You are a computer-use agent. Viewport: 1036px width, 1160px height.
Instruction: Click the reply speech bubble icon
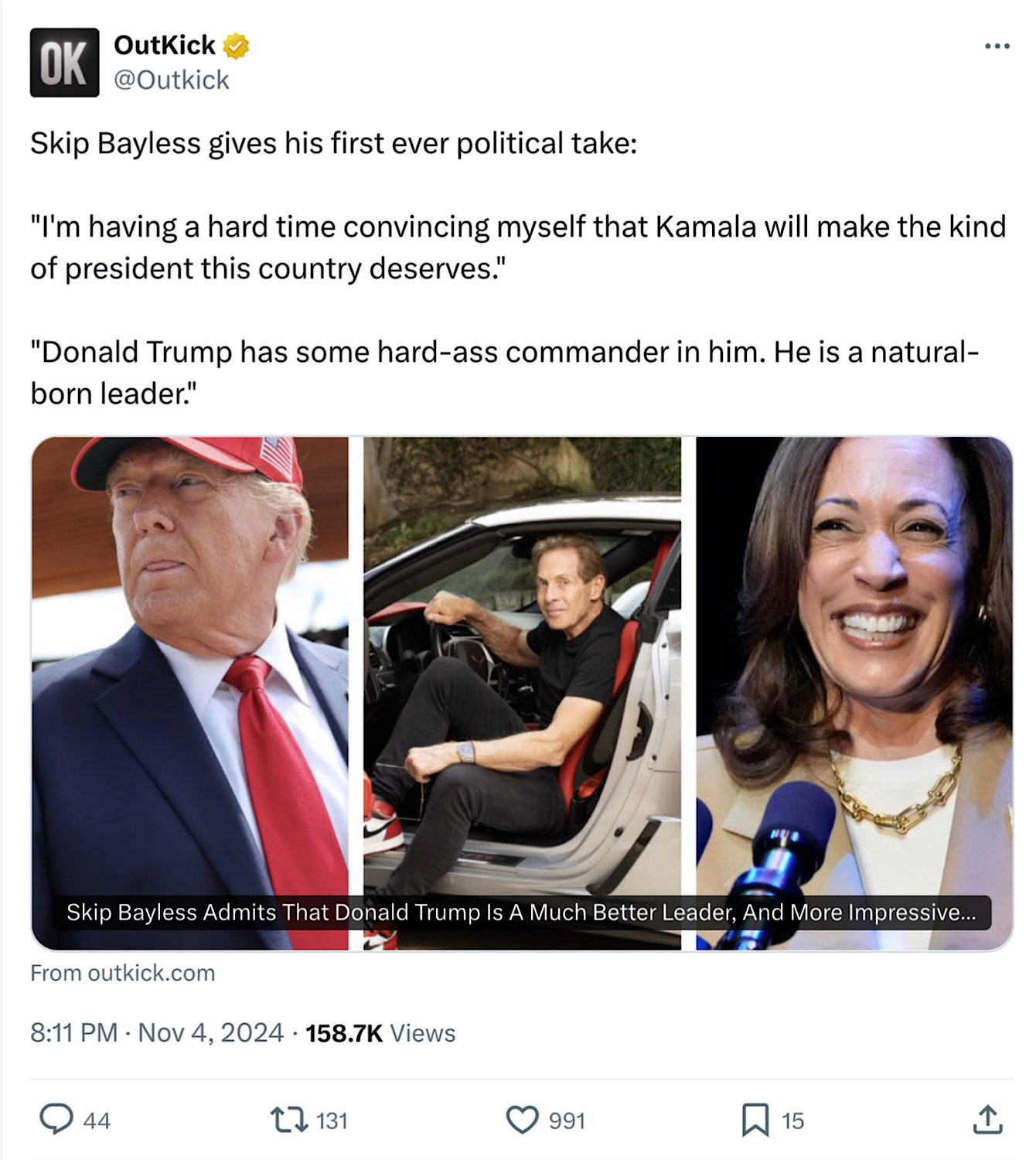tap(56, 1119)
